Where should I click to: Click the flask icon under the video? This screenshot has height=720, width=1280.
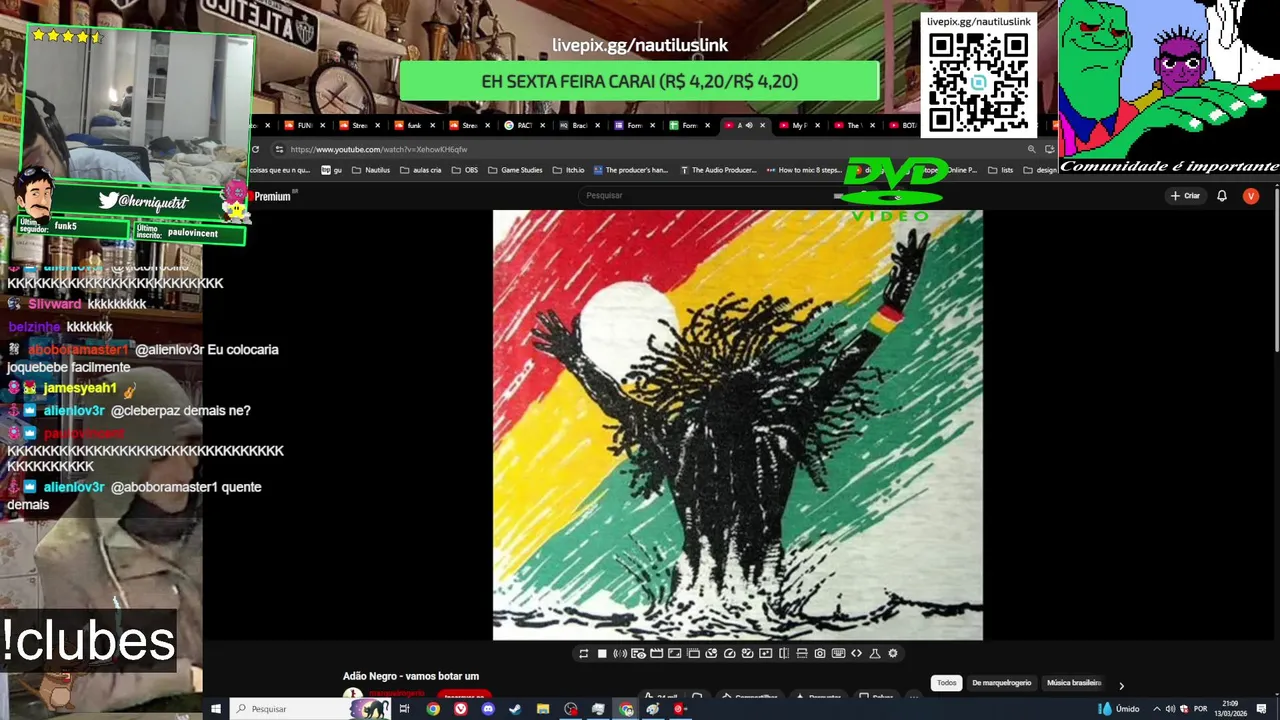pos(875,653)
